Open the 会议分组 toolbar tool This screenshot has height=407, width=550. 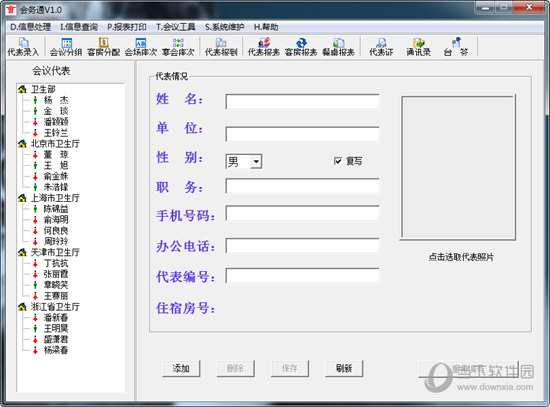coord(66,47)
